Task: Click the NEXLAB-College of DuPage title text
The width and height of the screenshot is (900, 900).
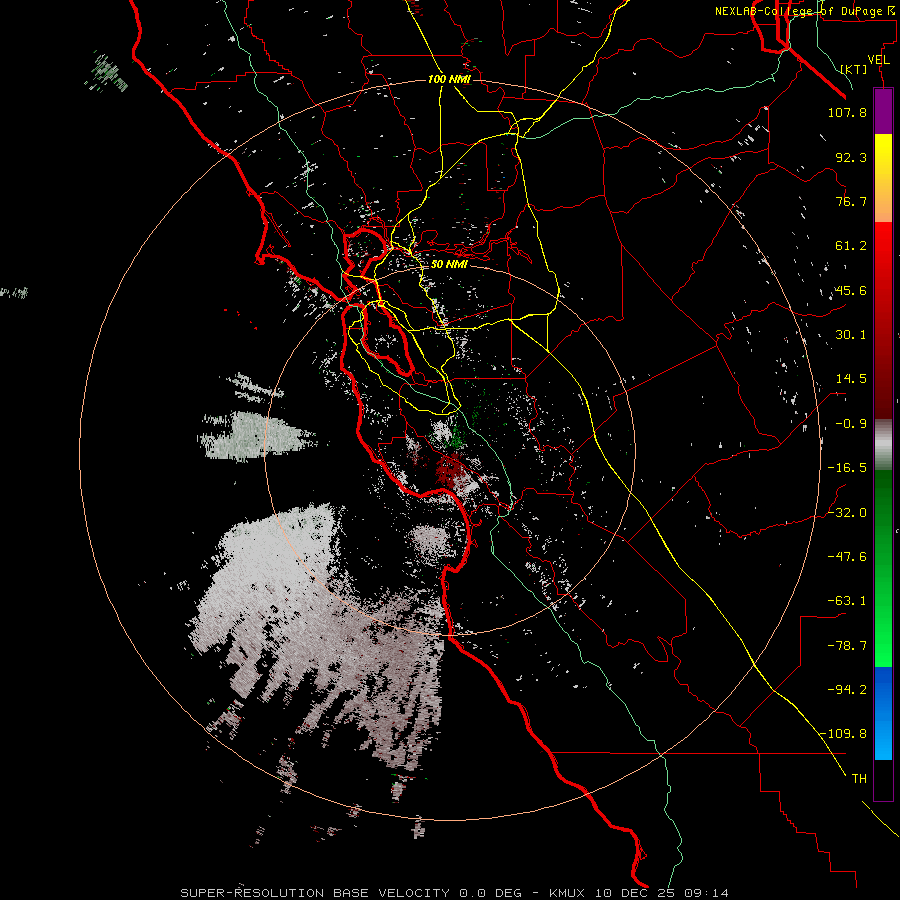Action: pos(803,11)
